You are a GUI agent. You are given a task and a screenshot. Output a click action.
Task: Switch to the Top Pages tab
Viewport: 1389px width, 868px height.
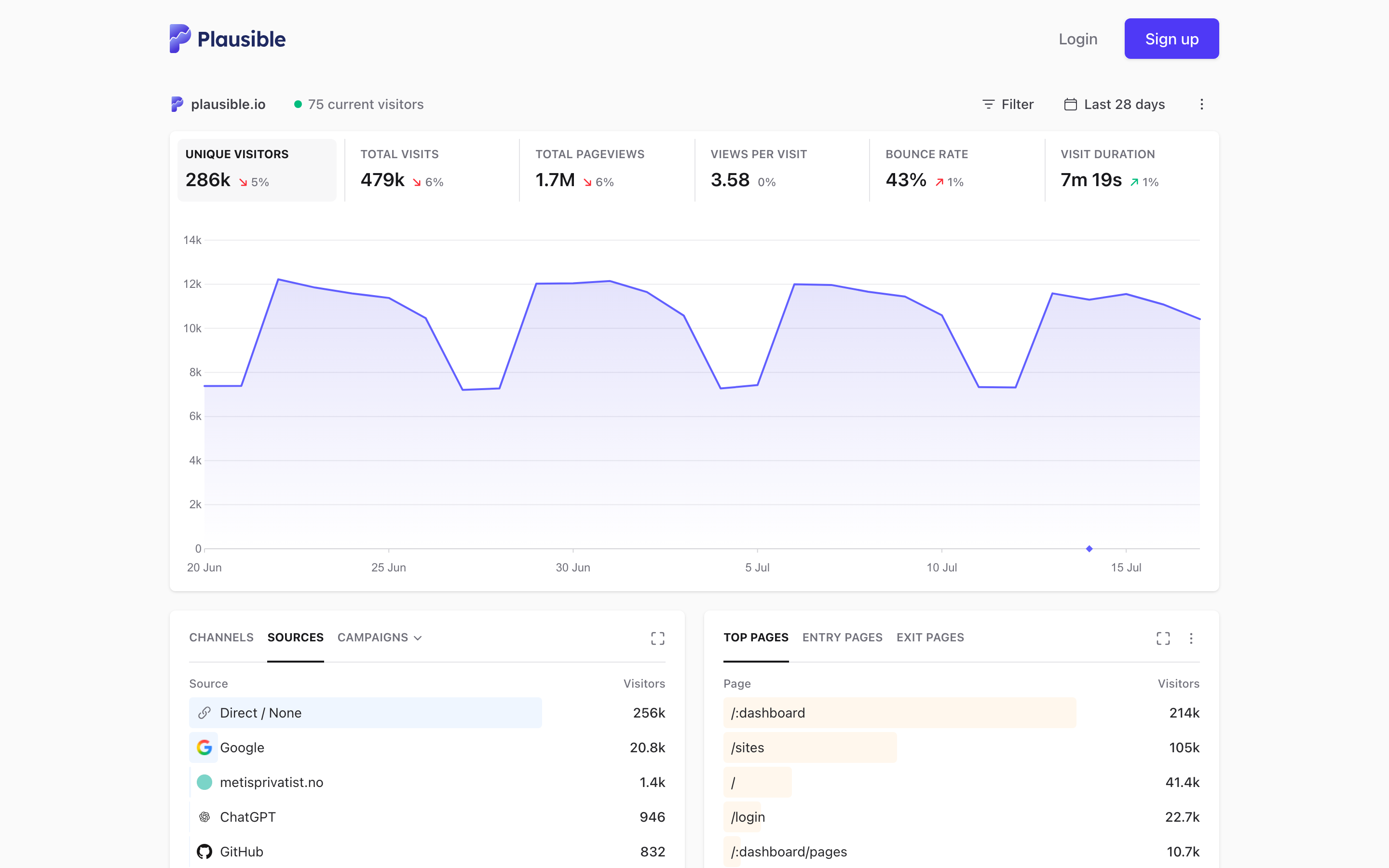pos(755,637)
